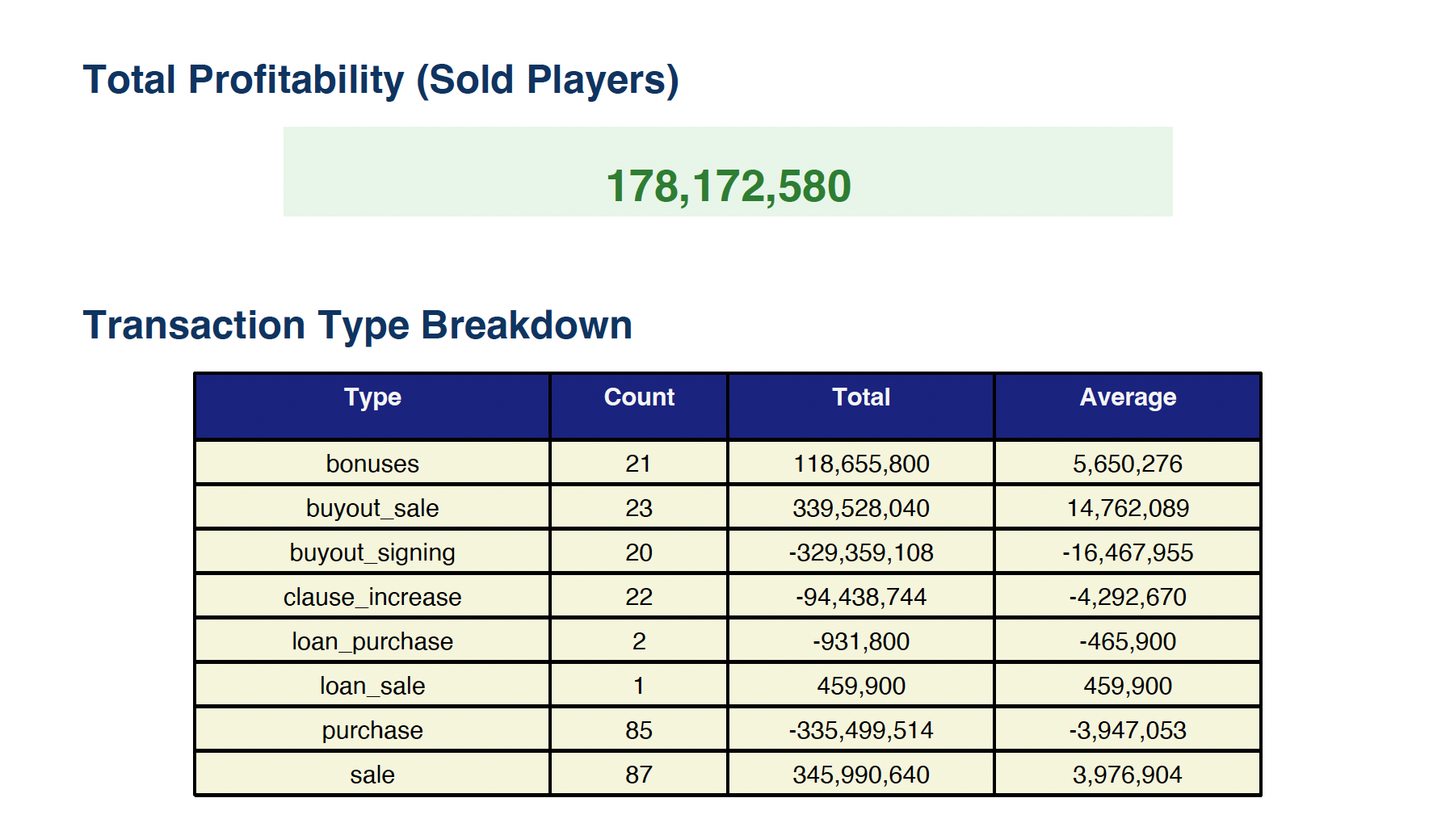The image size is (1454, 840).
Task: Select the Total column header
Action: point(860,397)
